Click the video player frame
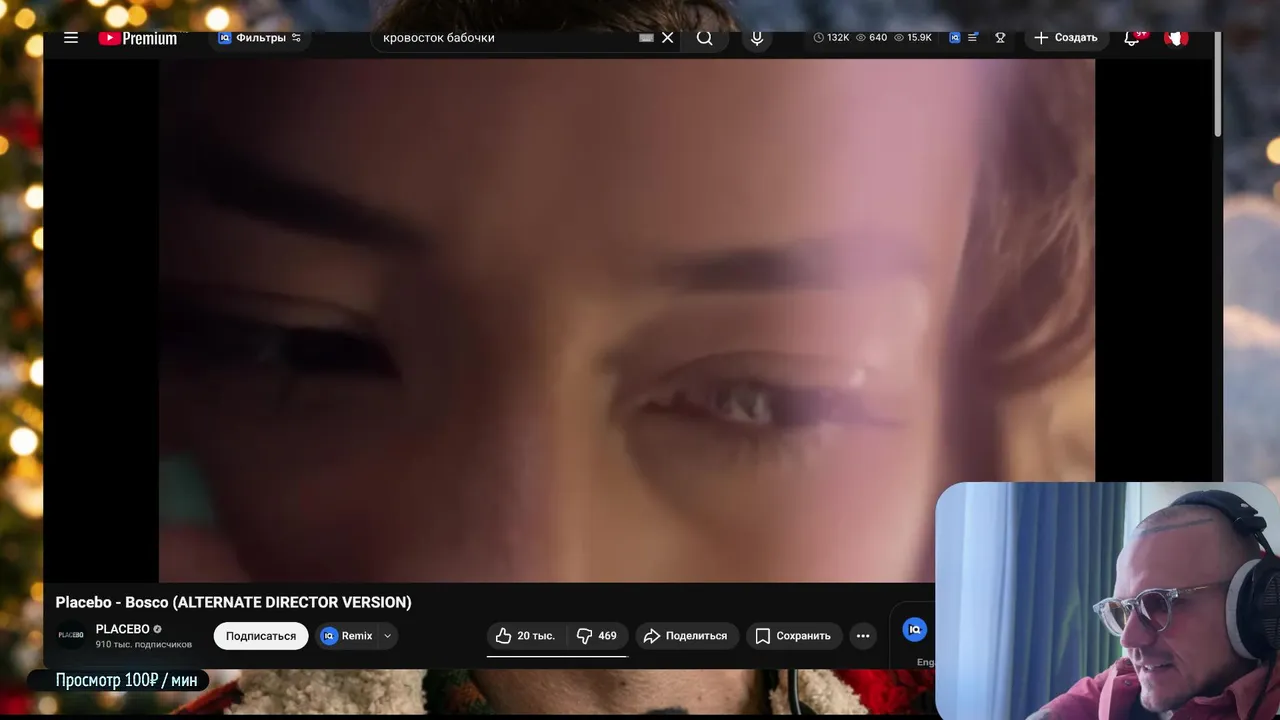The height and width of the screenshot is (720, 1280). [627, 320]
